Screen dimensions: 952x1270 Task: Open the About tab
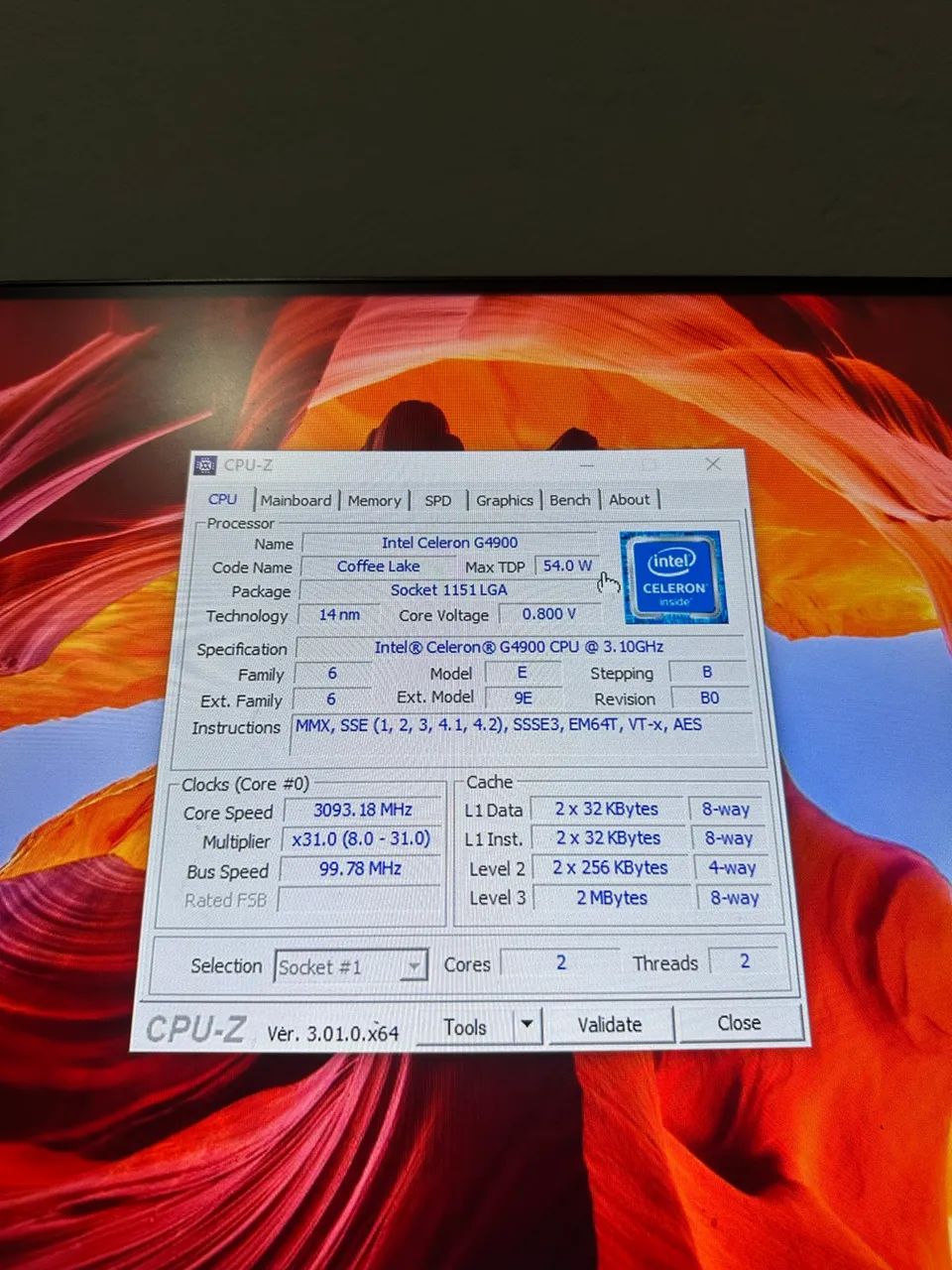click(630, 499)
